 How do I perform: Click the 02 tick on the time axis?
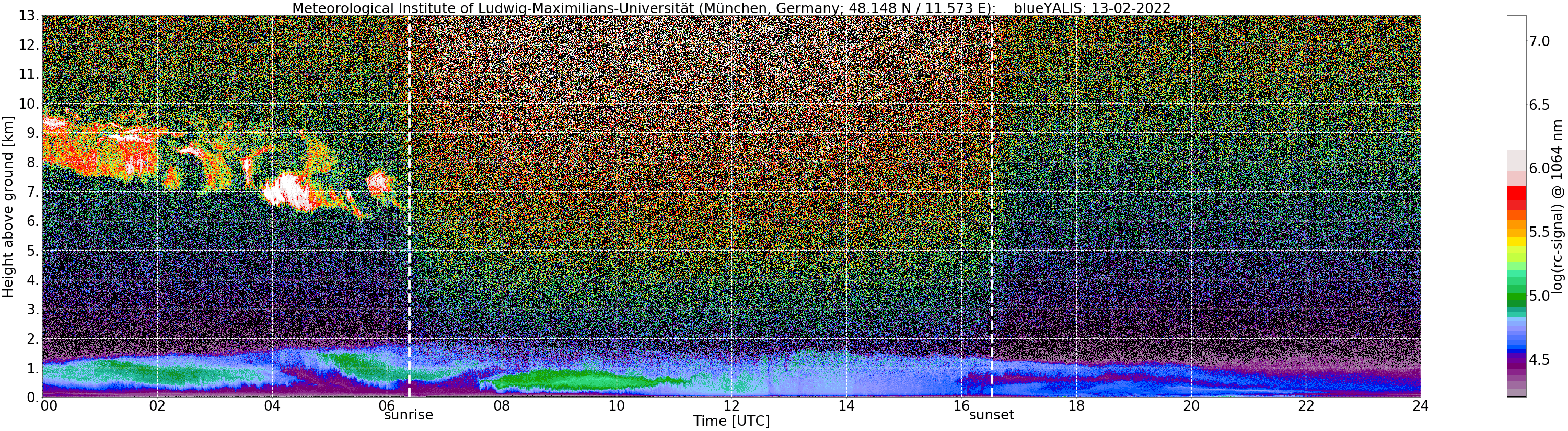point(157,405)
